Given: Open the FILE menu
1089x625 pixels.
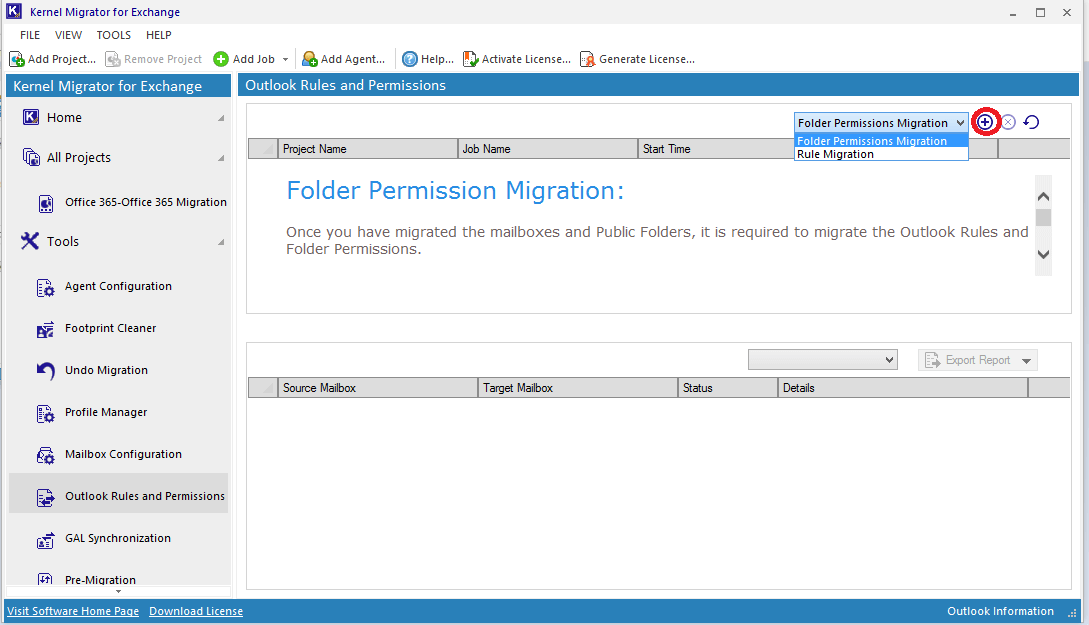Looking at the screenshot, I should click(30, 35).
